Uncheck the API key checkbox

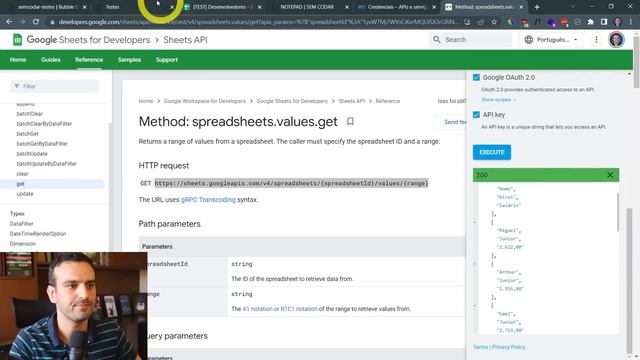(476, 115)
